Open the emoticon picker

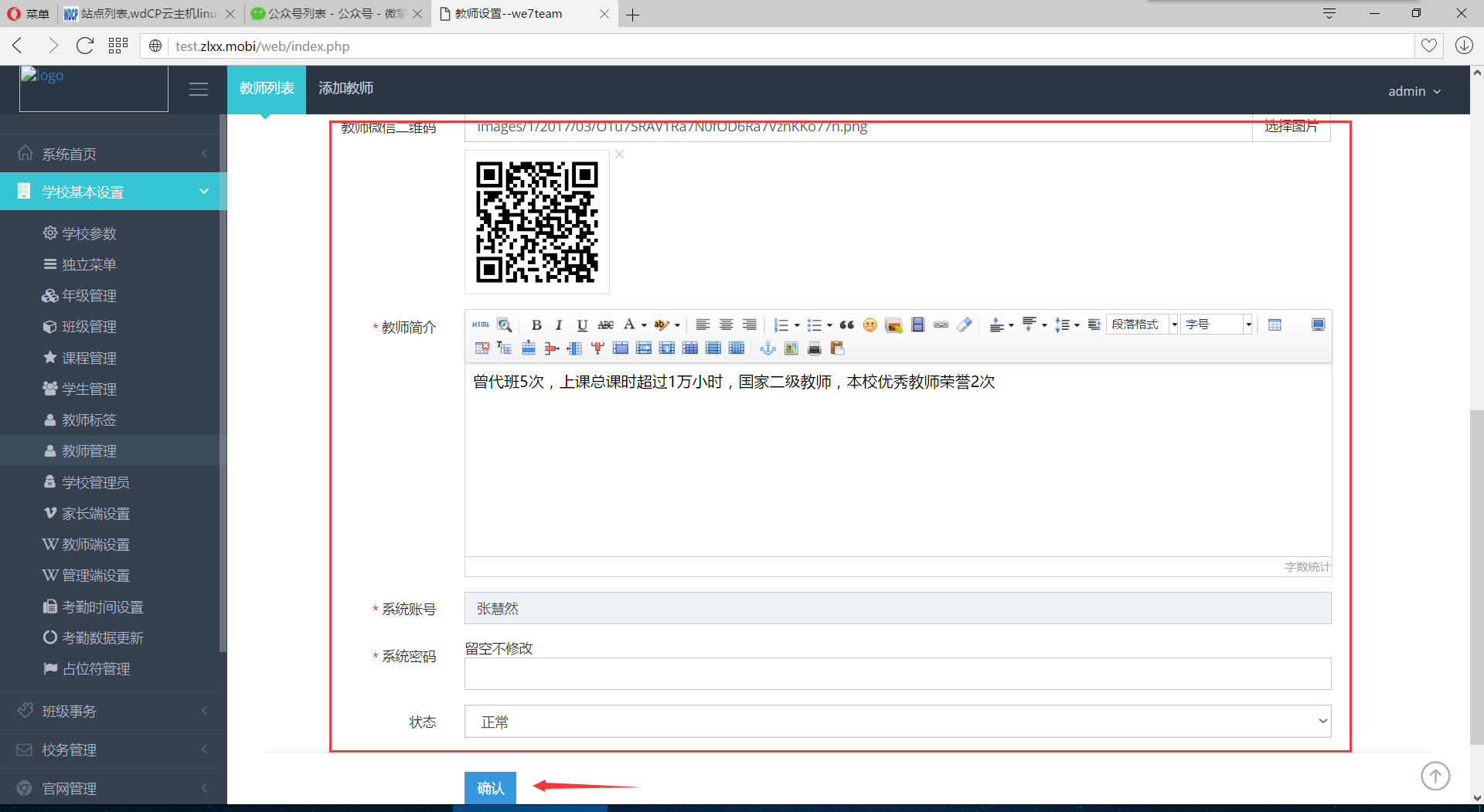click(x=870, y=325)
